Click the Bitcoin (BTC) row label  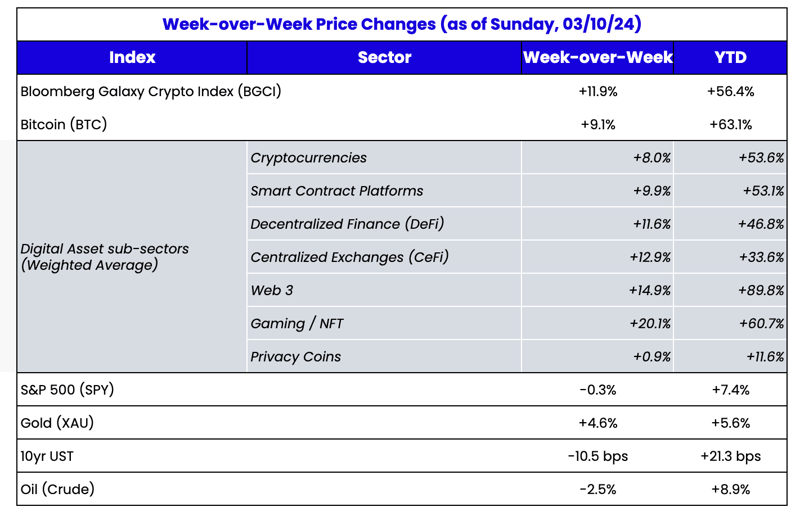click(64, 125)
